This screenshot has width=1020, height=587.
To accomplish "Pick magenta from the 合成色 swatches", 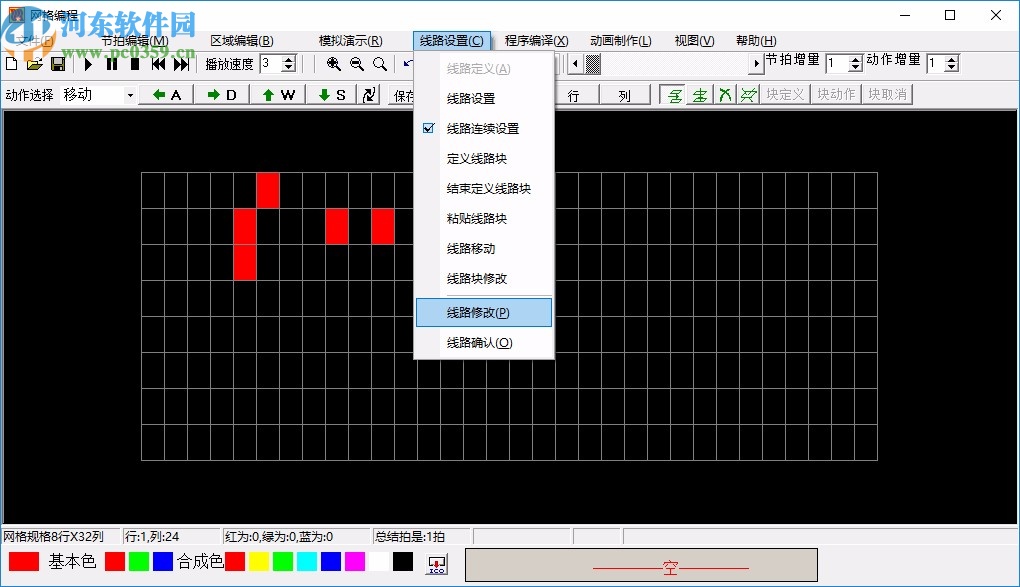I will 355,562.
